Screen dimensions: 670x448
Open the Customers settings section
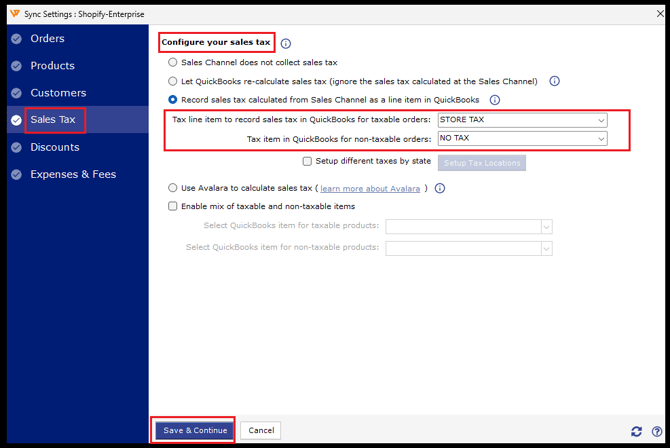pyautogui.click(x=78, y=93)
